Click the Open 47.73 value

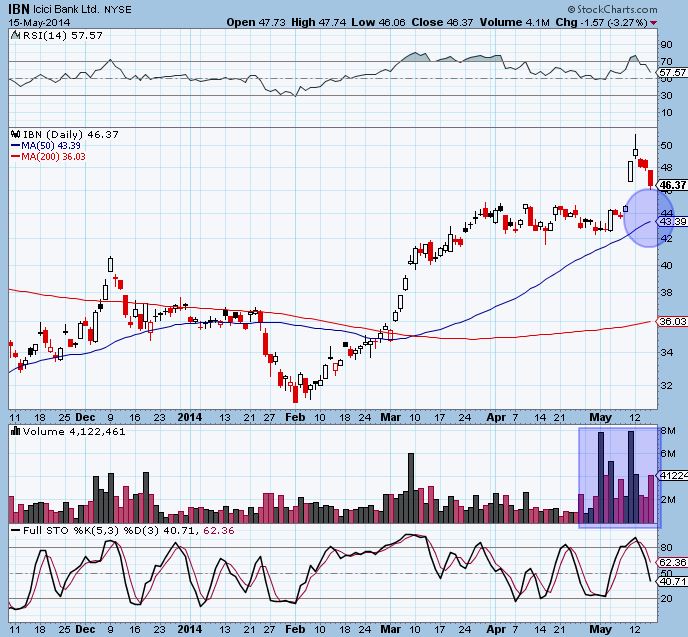pos(256,22)
